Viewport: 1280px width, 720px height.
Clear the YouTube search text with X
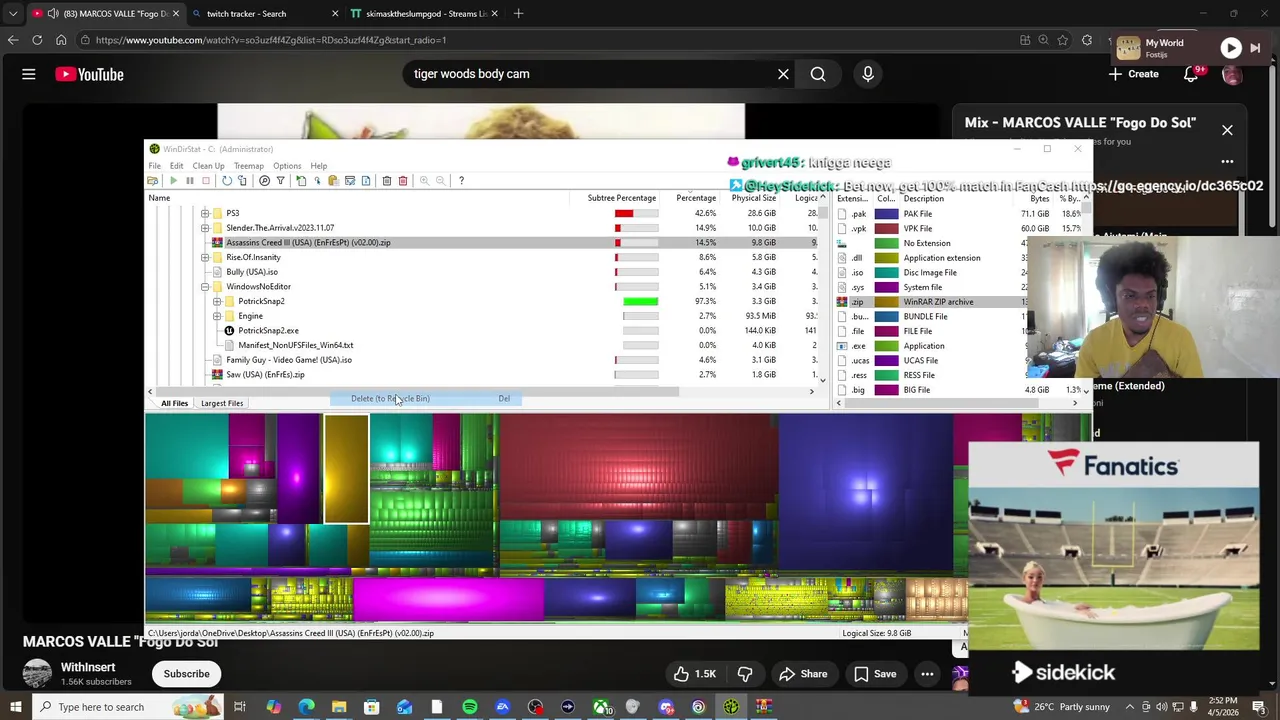(783, 74)
